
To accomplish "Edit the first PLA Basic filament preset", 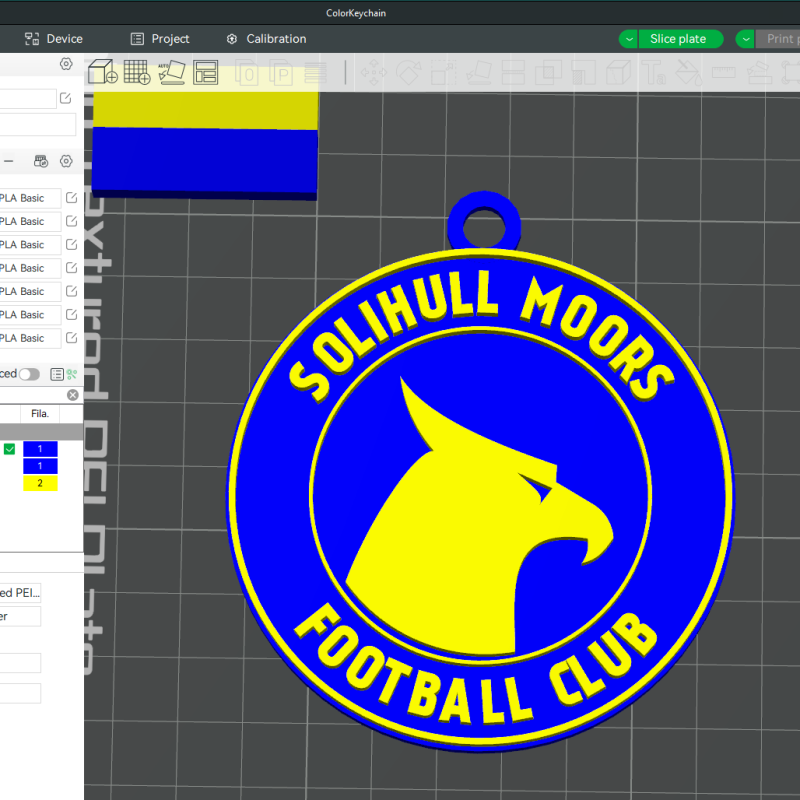I will click(x=71, y=197).
